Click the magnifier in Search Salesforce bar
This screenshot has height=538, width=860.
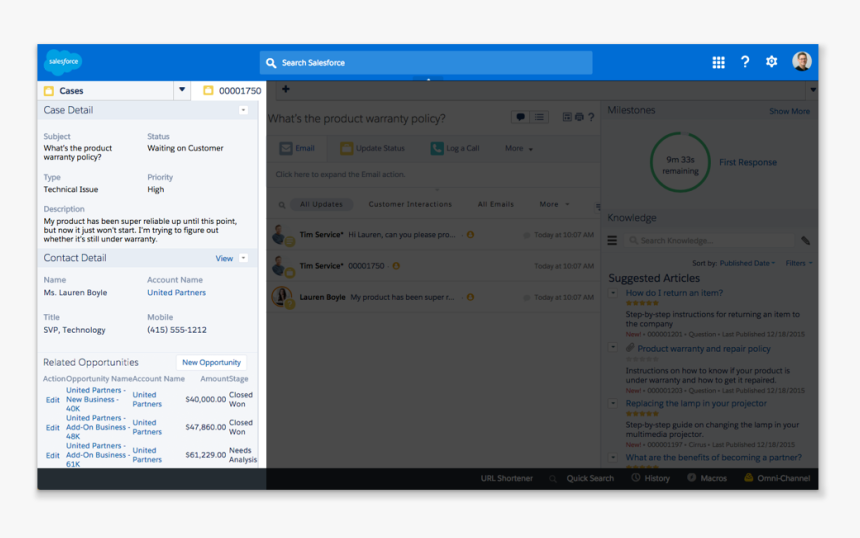pos(271,63)
